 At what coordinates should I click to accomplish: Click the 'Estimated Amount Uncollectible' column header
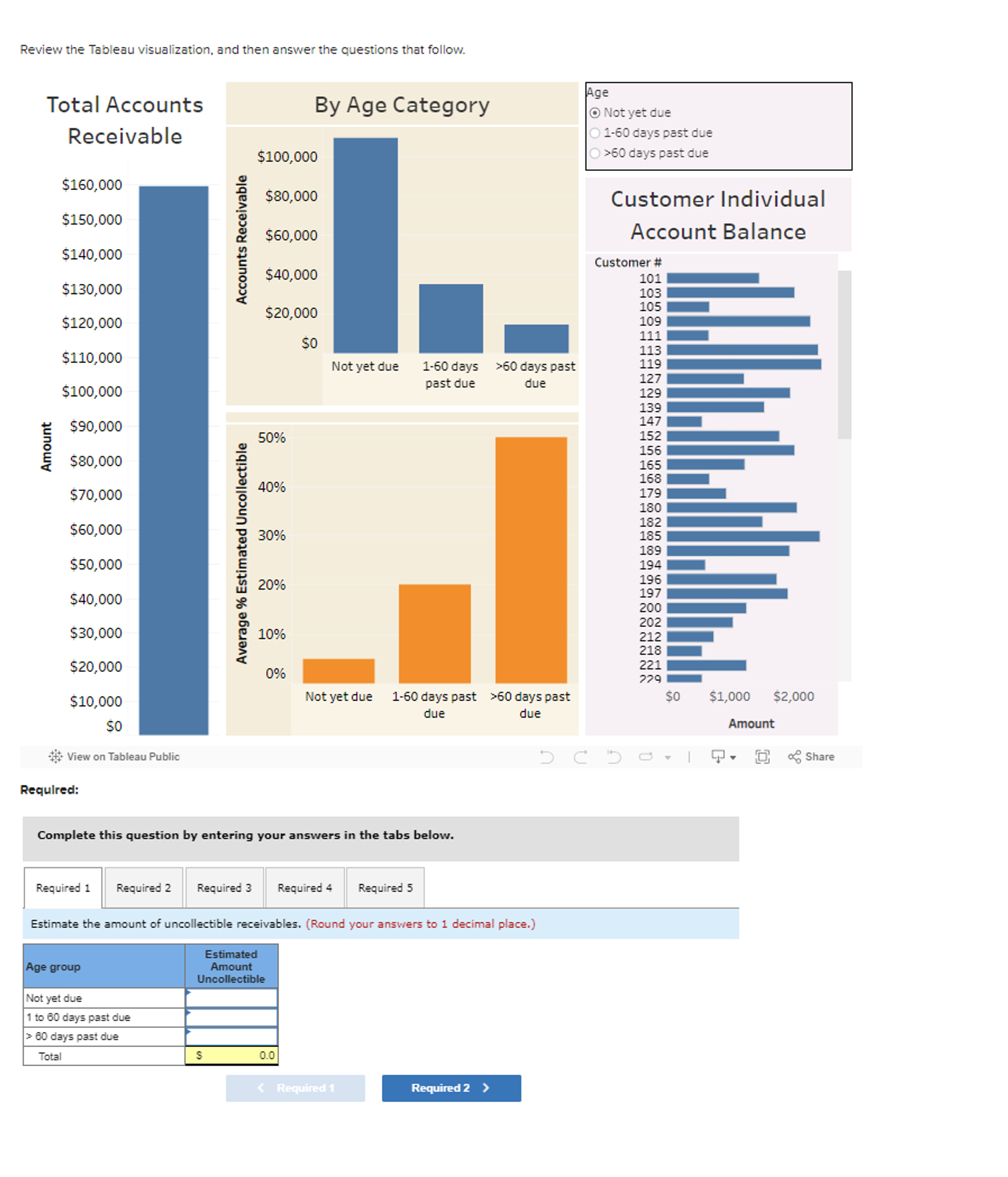pos(231,967)
